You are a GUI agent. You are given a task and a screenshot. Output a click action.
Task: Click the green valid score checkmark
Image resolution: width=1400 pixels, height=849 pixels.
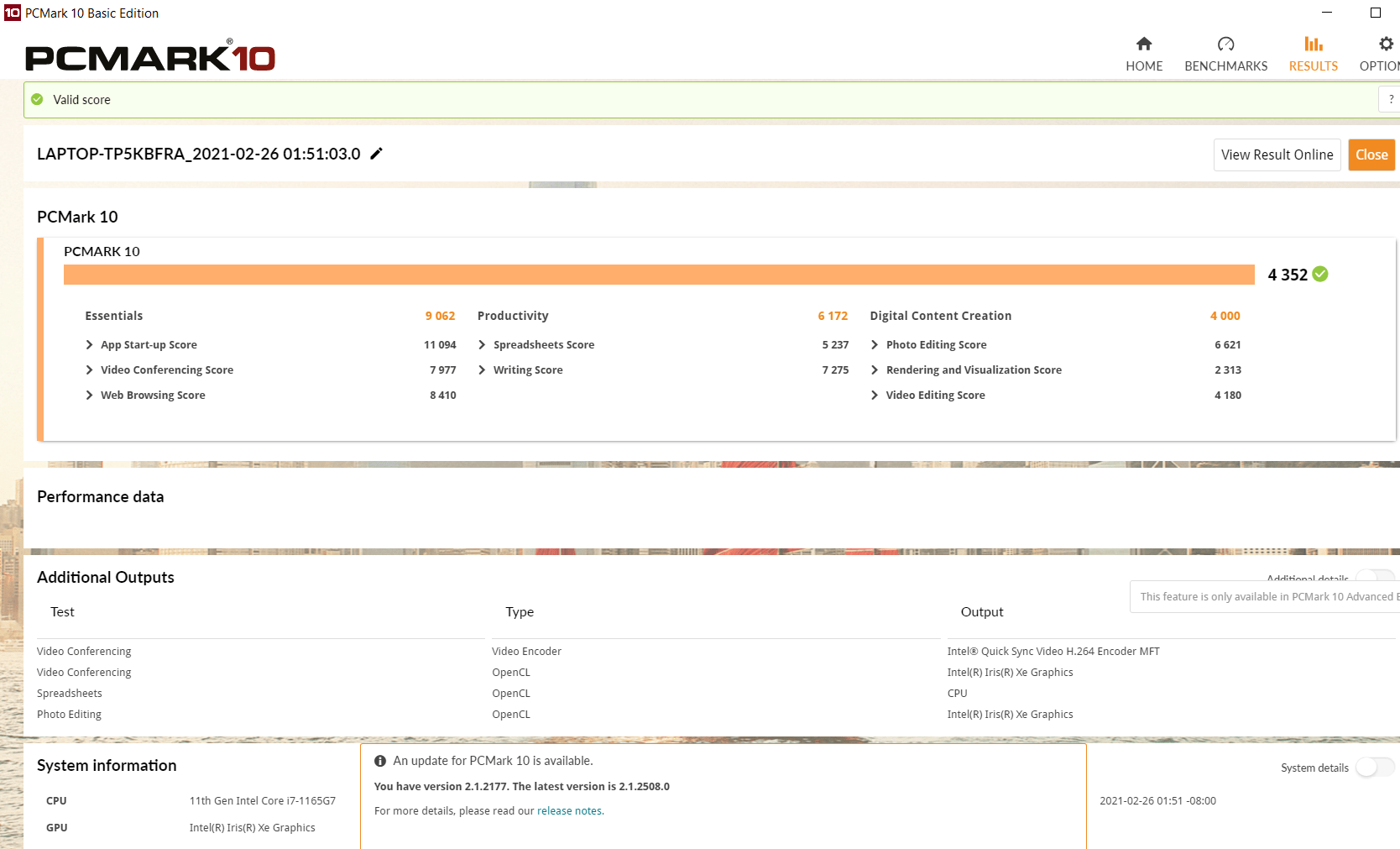[37, 99]
